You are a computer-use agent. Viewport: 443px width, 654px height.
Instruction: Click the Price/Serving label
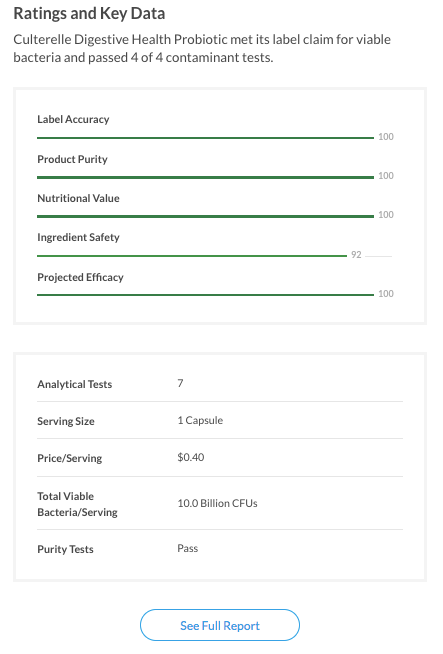point(70,458)
